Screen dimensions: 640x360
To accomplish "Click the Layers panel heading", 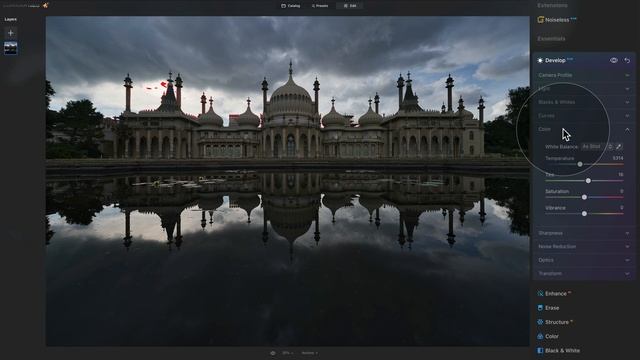I will [11, 19].
